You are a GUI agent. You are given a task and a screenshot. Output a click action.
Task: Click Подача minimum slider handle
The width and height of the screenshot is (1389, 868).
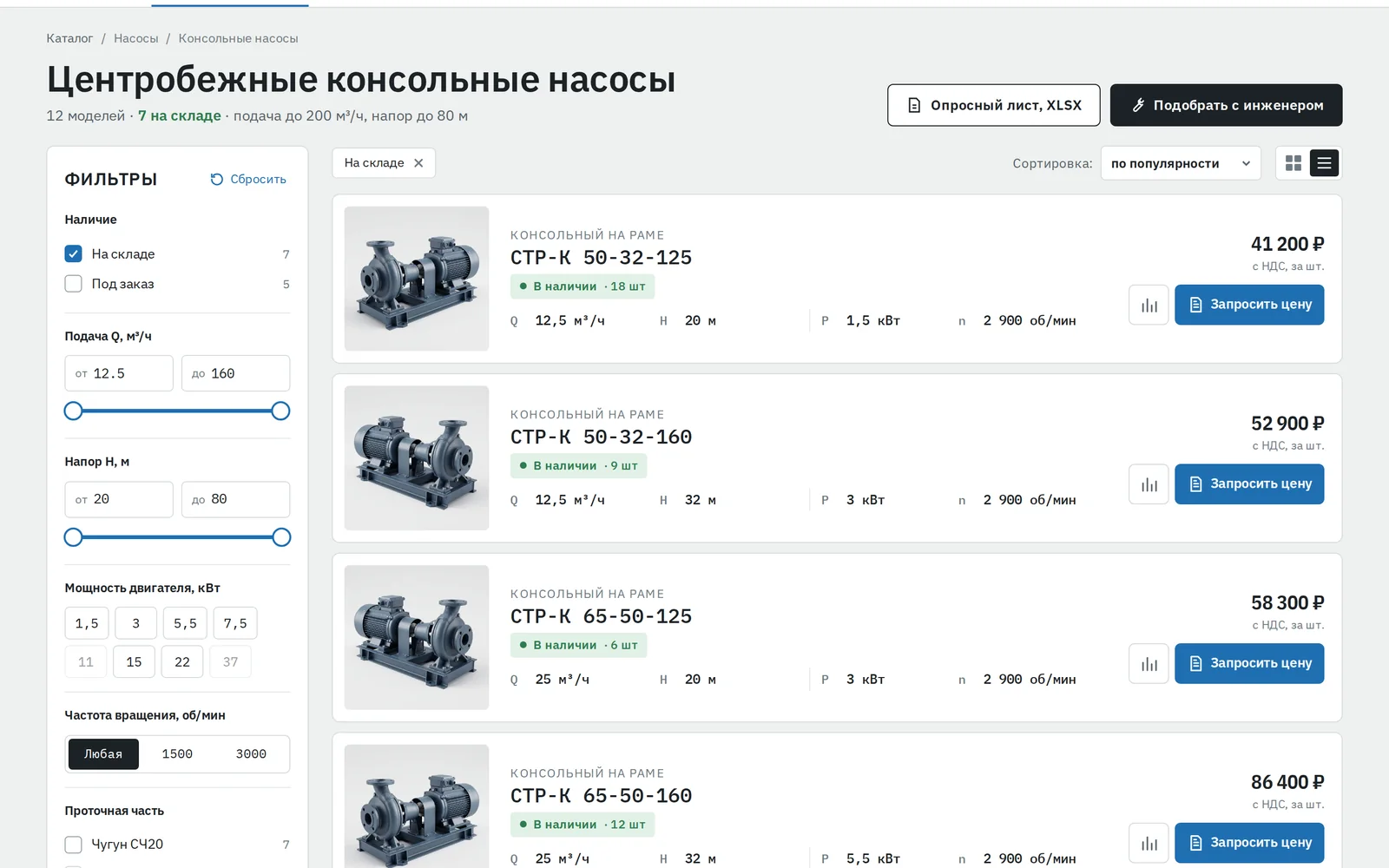pyautogui.click(x=74, y=411)
